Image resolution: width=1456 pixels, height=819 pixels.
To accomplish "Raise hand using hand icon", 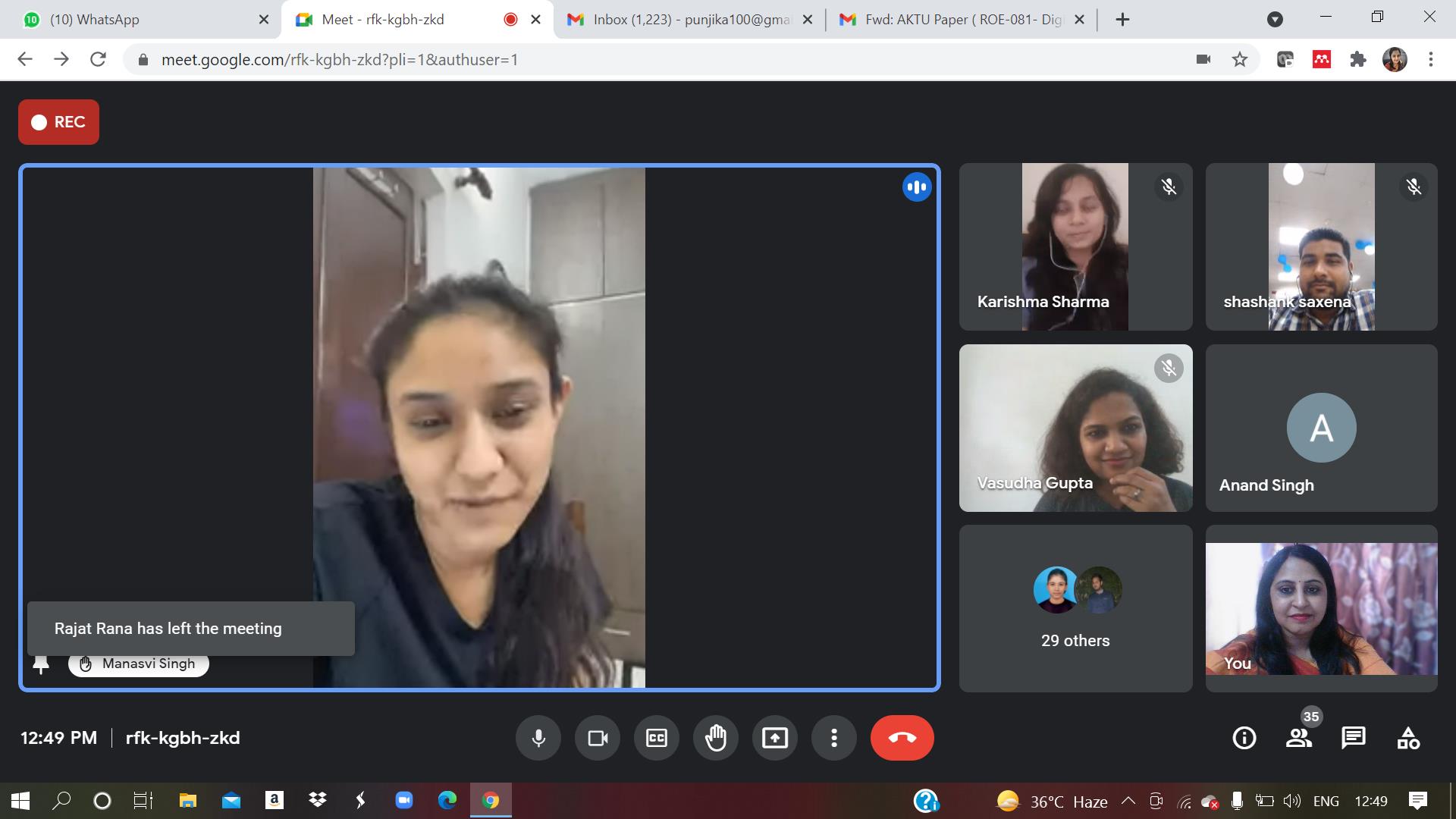I will coord(716,738).
